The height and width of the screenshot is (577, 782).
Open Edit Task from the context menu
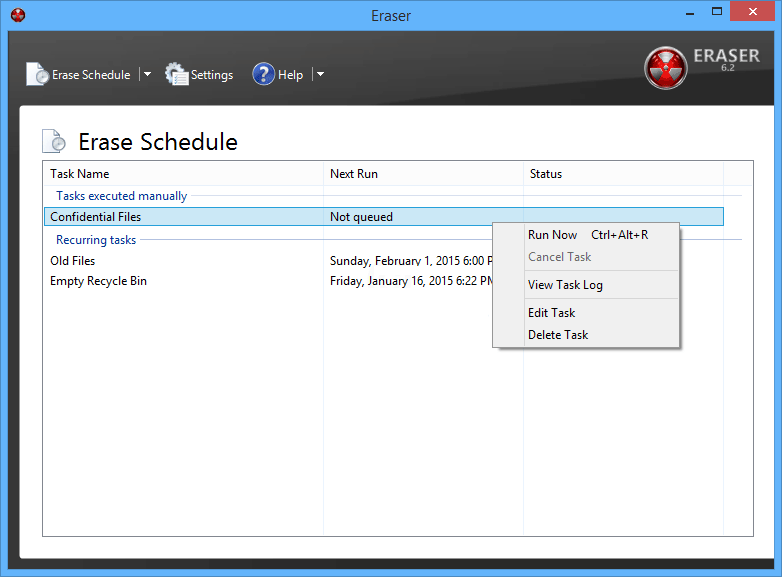551,313
